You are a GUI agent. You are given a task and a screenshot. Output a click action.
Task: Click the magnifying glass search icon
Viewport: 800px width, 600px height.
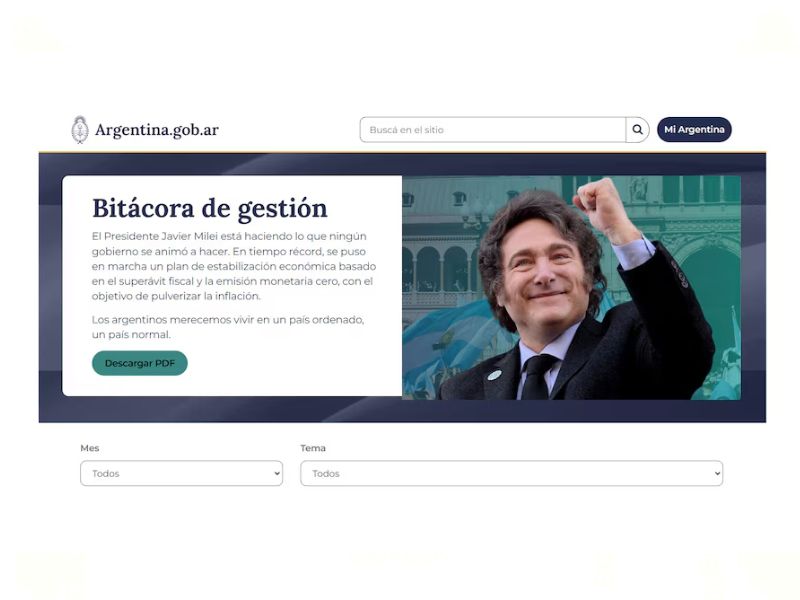coord(637,130)
